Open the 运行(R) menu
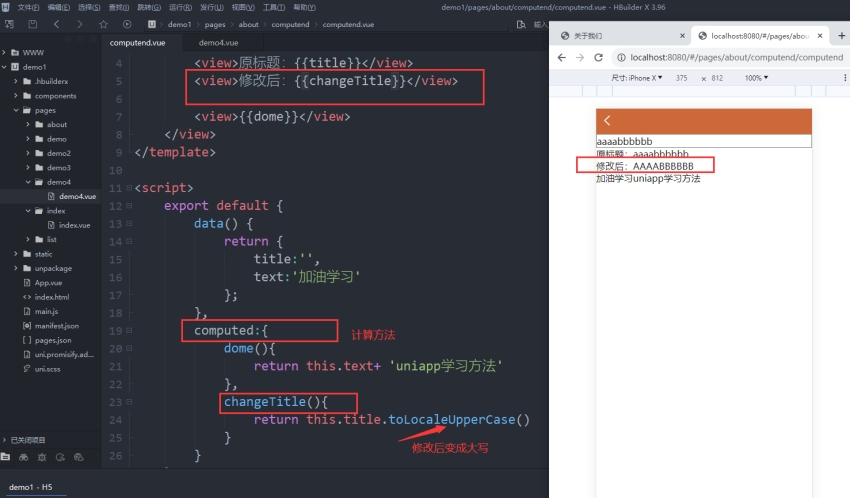Image resolution: width=850 pixels, height=498 pixels. pyautogui.click(x=181, y=7)
